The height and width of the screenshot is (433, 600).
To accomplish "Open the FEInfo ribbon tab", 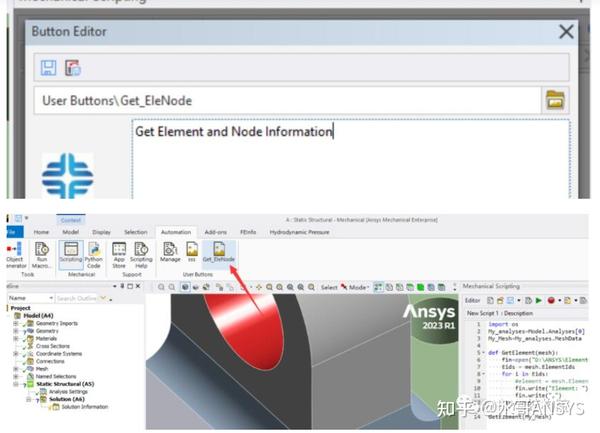I will pos(248,232).
